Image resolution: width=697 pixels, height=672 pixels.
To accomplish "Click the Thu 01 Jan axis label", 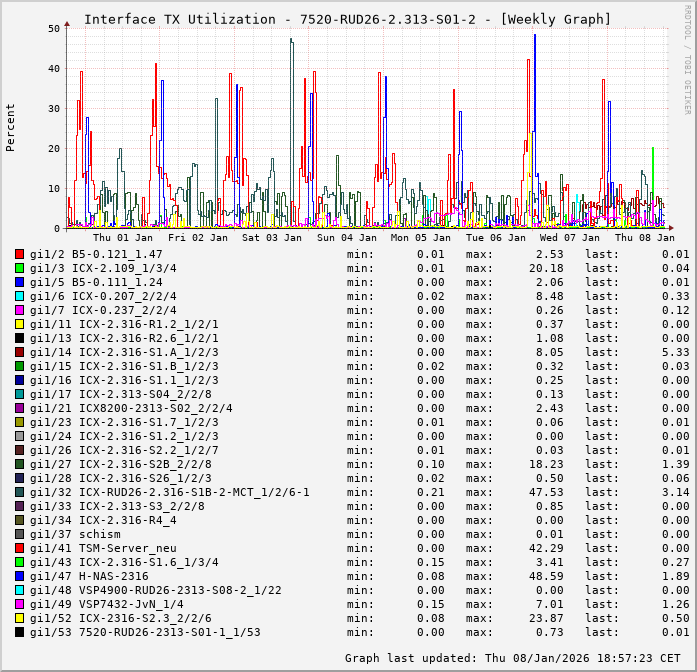I will point(123,238).
